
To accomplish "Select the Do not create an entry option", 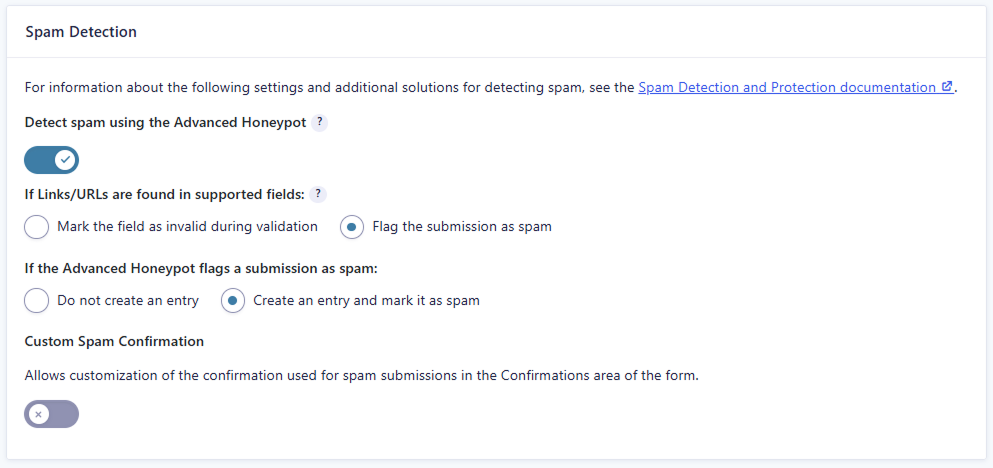I will tap(37, 301).
